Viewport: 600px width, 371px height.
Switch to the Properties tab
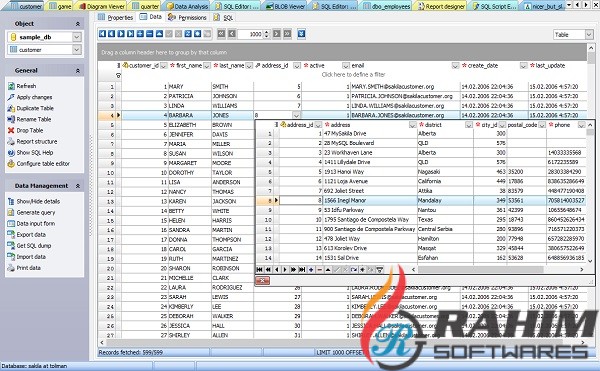coord(116,17)
